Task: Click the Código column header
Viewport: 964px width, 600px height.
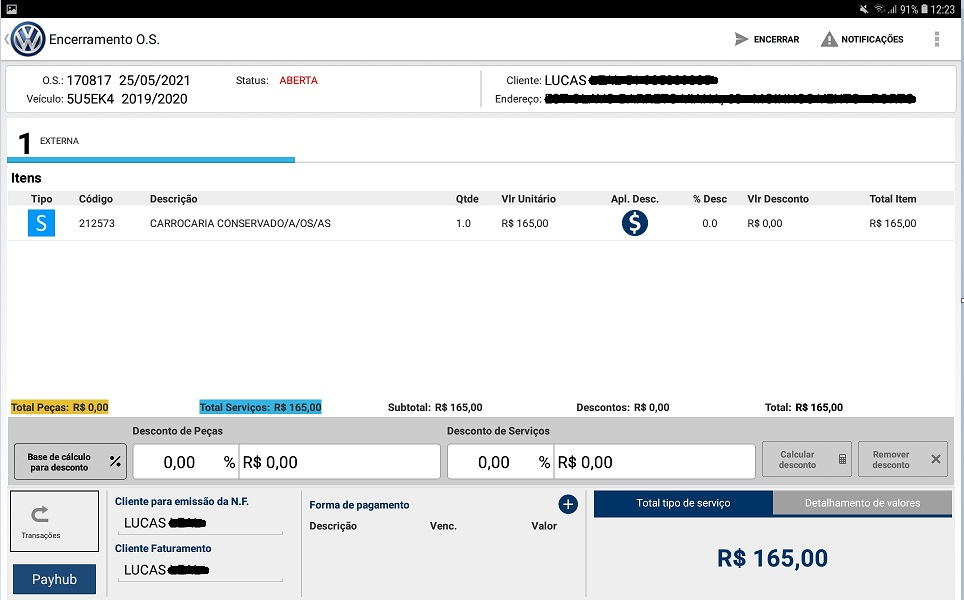Action: click(95, 199)
